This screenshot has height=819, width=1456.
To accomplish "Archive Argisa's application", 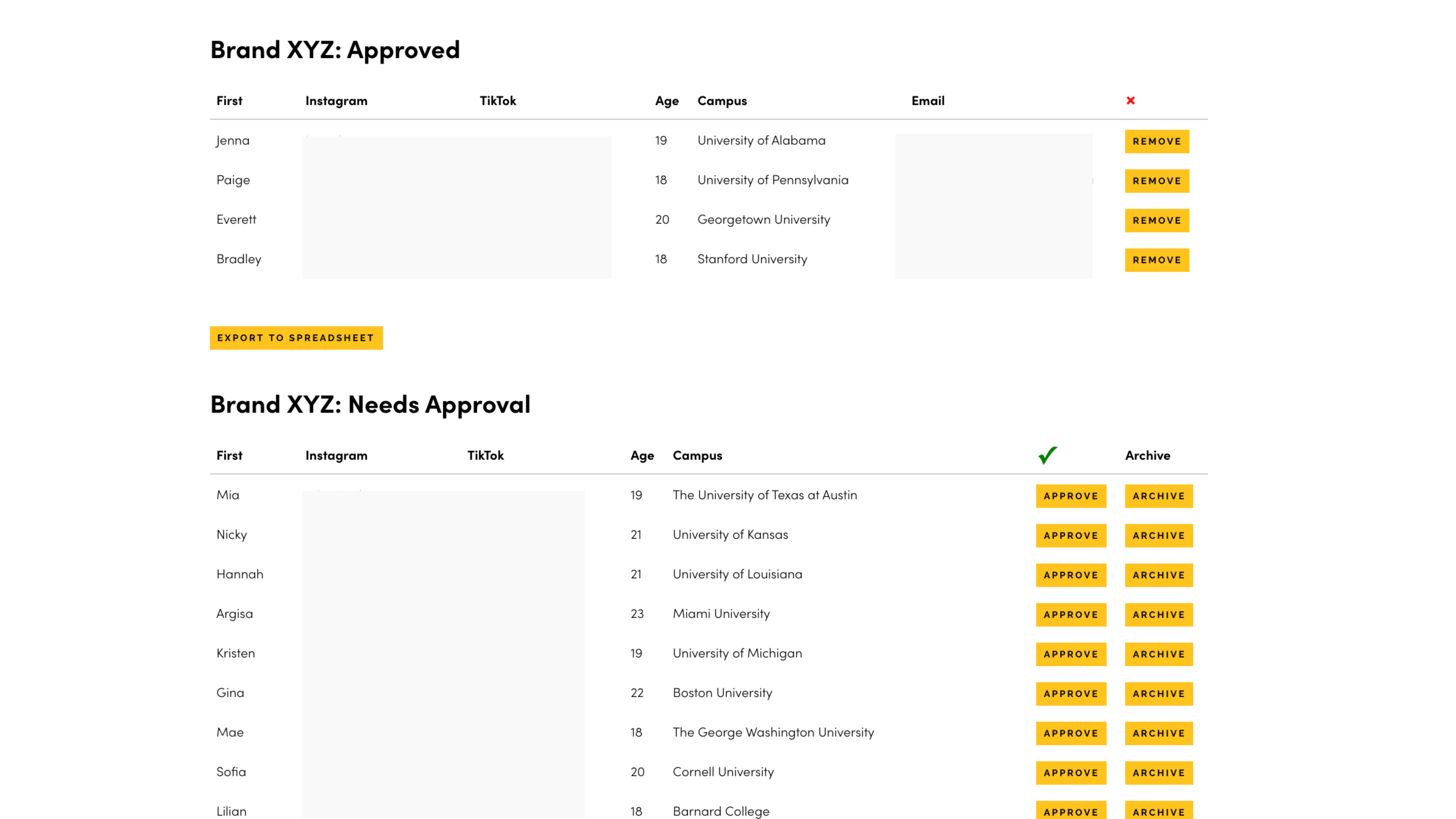I will click(x=1159, y=615).
